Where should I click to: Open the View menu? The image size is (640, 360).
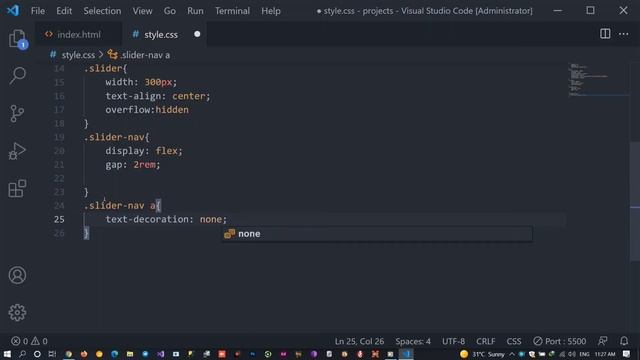(142, 11)
